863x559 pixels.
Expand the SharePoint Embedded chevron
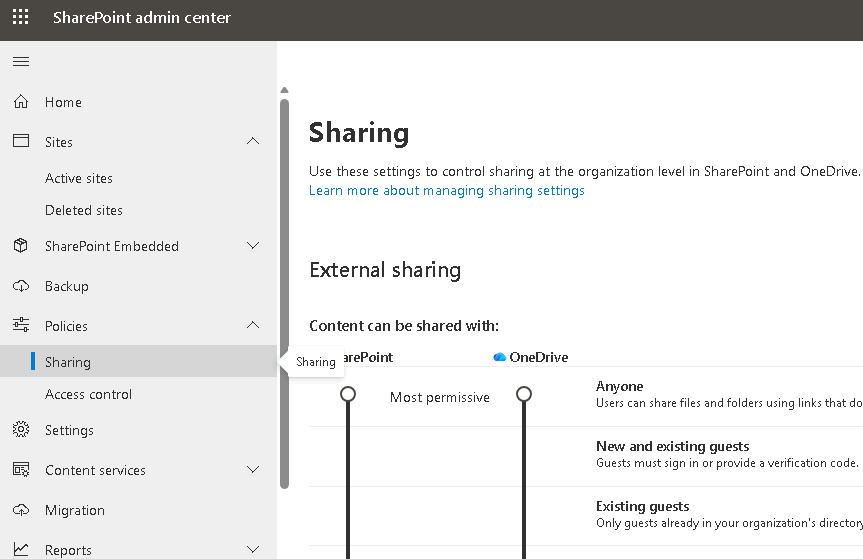pyautogui.click(x=253, y=245)
